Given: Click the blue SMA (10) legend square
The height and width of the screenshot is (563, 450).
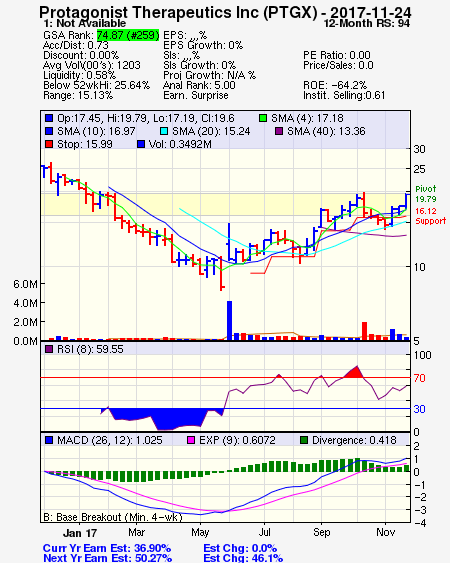Looking at the screenshot, I should tap(49, 131).
